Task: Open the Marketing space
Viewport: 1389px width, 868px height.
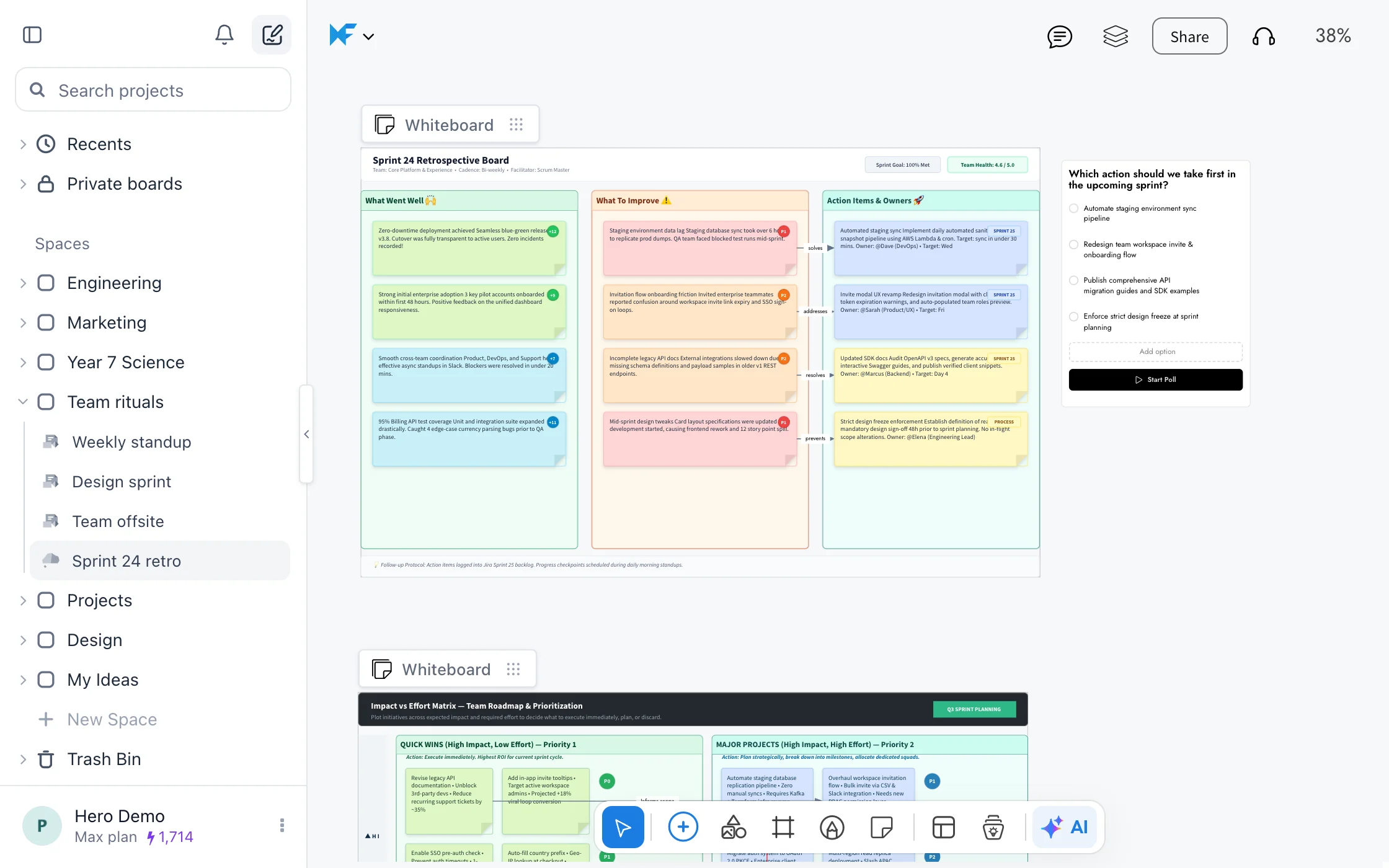Action: [107, 323]
